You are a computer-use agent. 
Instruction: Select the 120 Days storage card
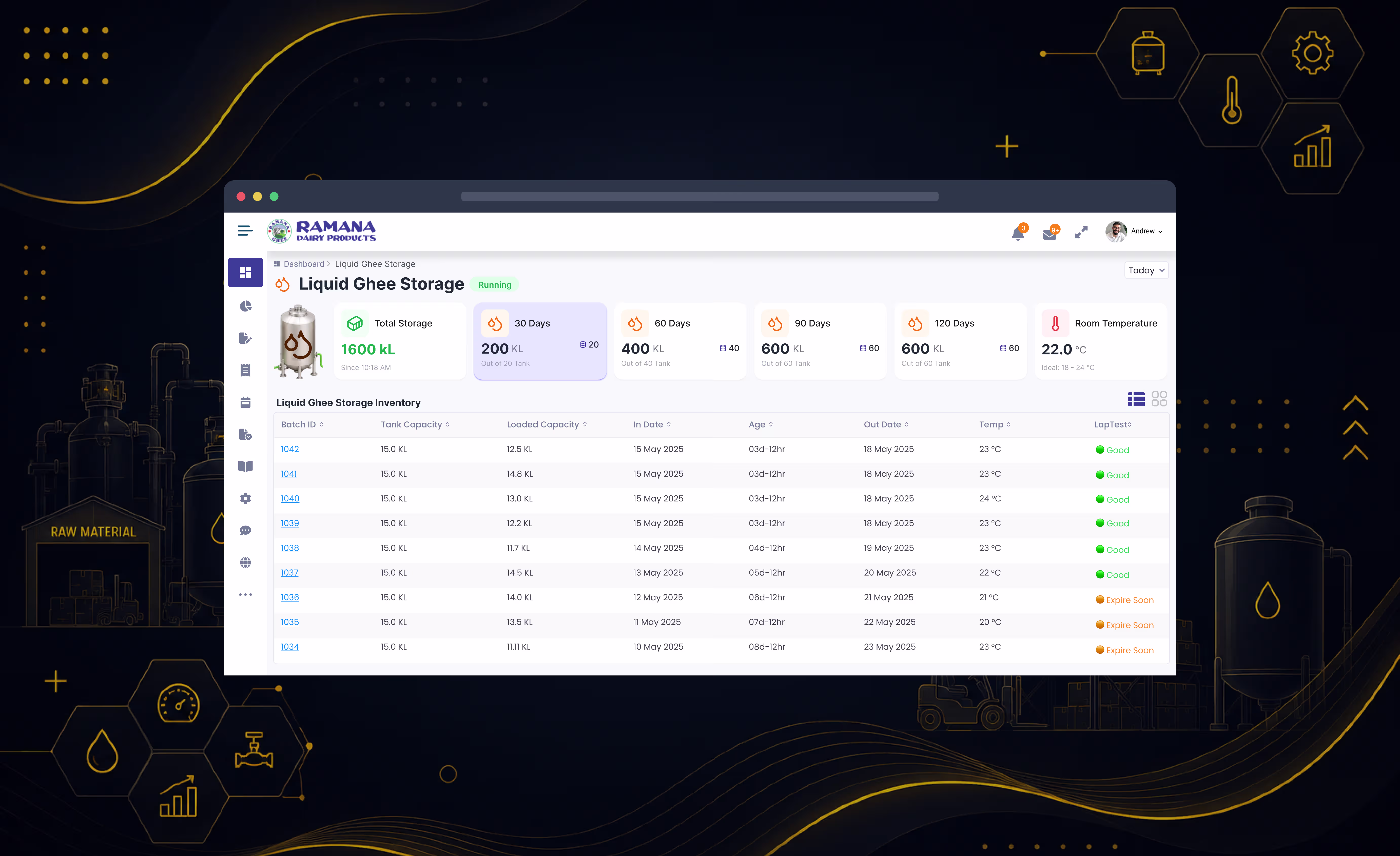coord(960,341)
